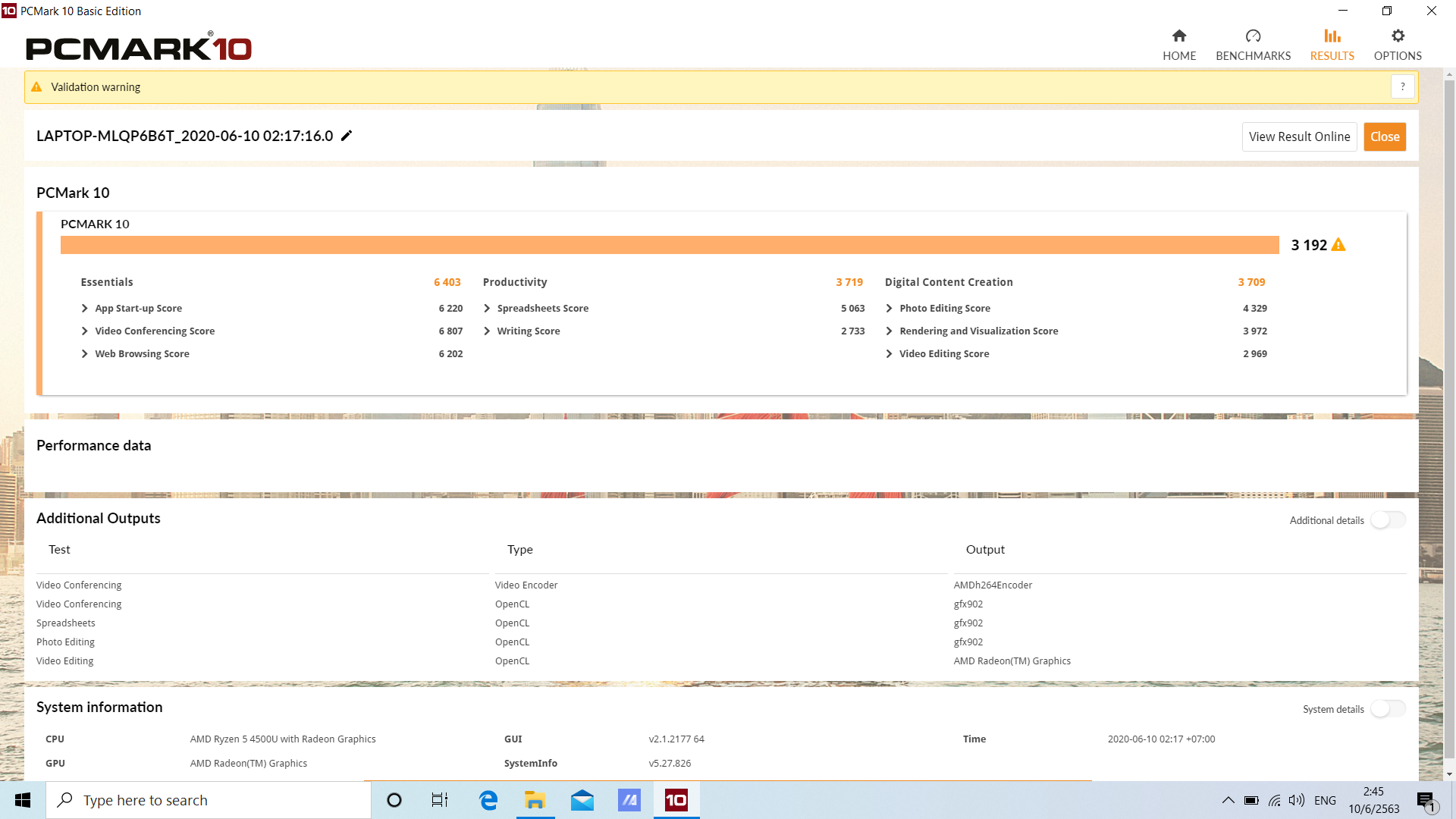The height and width of the screenshot is (819, 1456).
Task: Open the OPTIONS tab
Action: pyautogui.click(x=1398, y=45)
